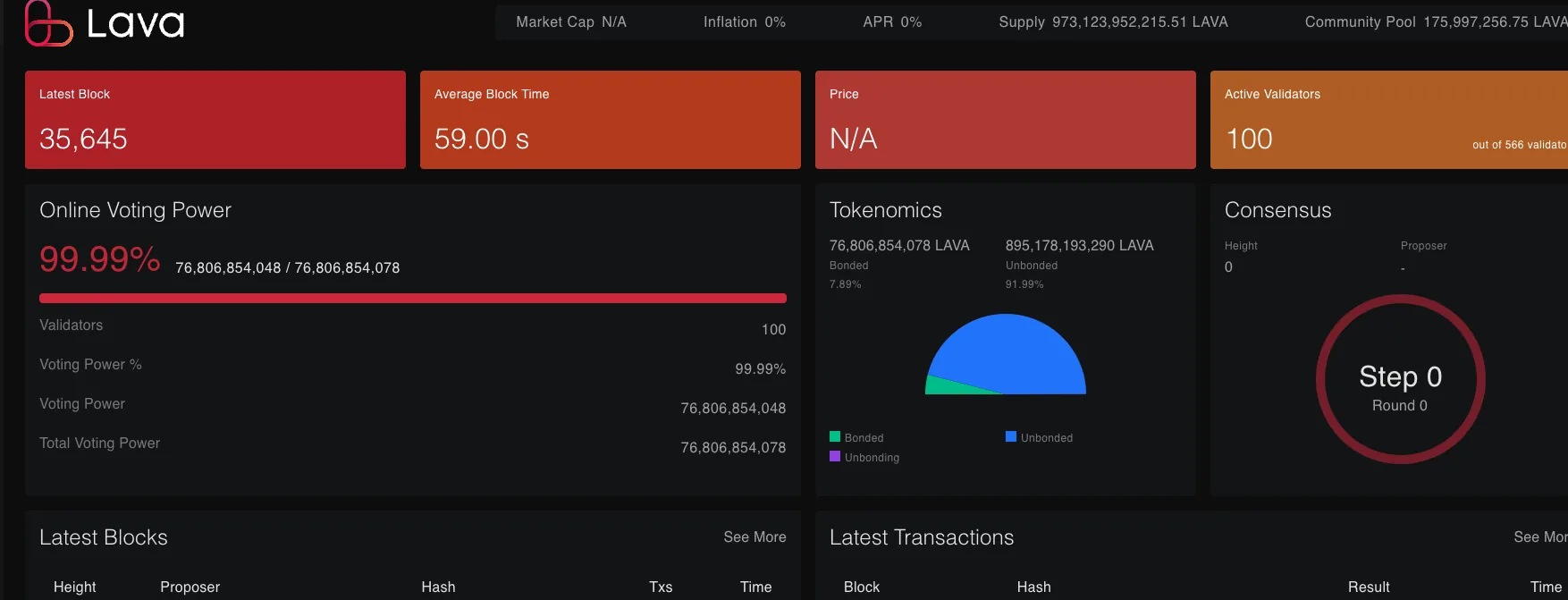Click the 91.99% unbonded percentage
Viewport: 1568px width, 600px height.
coord(1024,284)
